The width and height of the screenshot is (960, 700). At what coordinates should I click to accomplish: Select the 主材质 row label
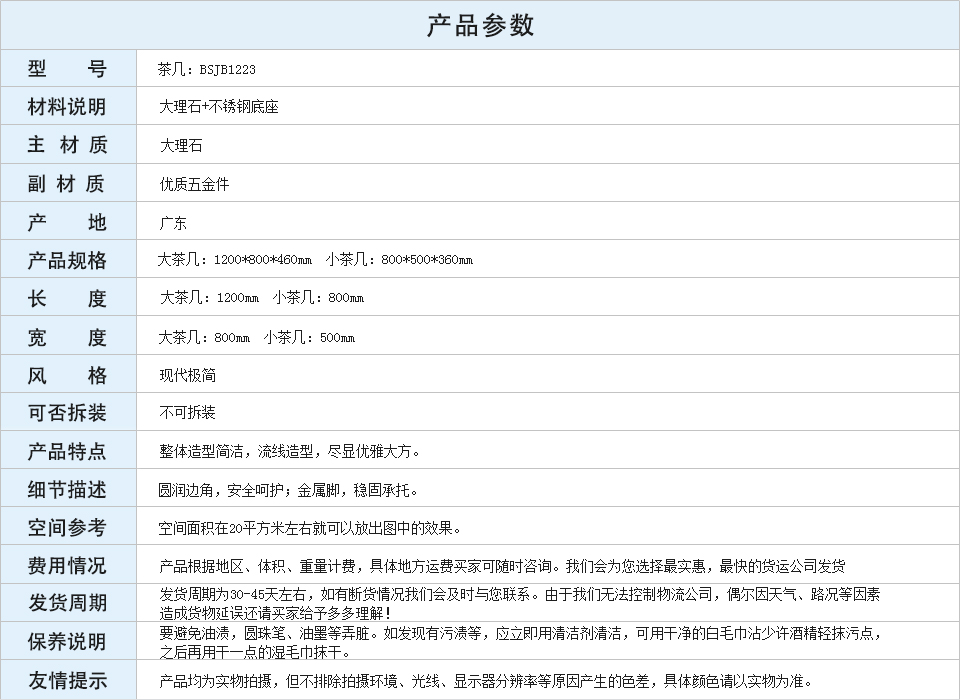67,145
